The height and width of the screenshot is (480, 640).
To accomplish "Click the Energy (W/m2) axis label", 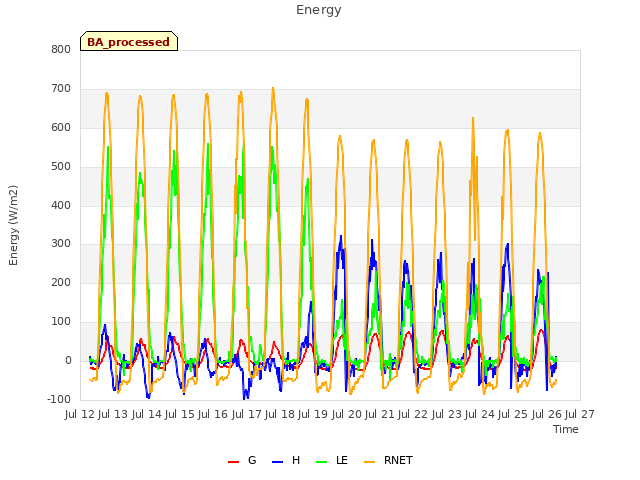I will [13, 225].
